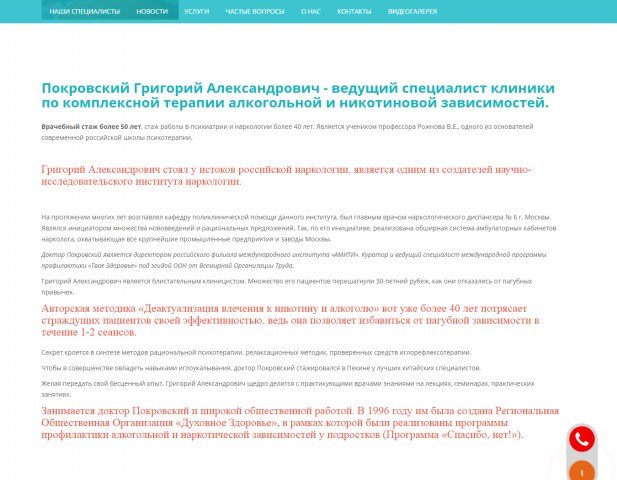Click paragraph starting Желая передать свой бесценный опыт
This screenshot has width=617, height=480.
[288, 389]
